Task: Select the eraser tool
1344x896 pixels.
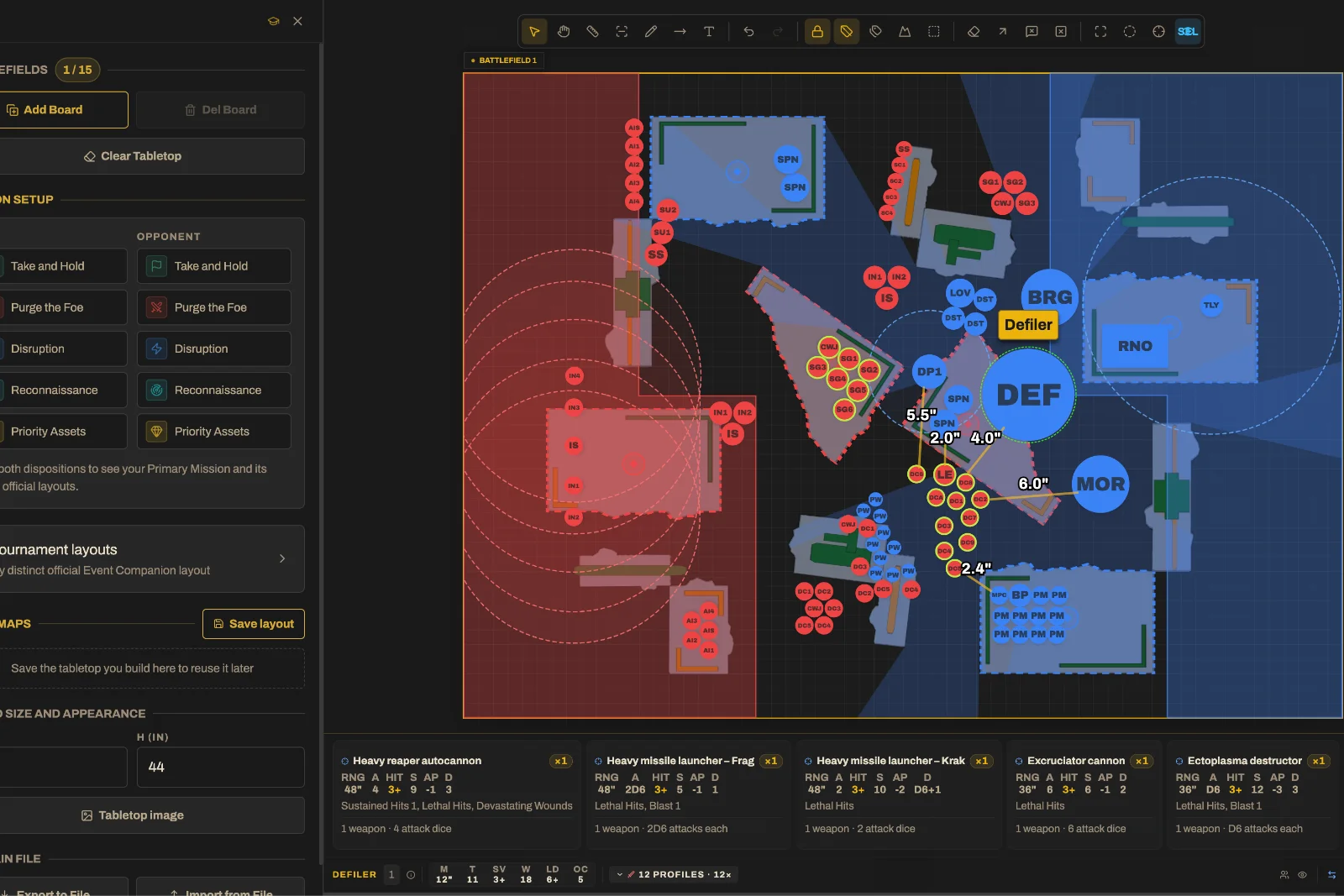Action: coord(974,32)
